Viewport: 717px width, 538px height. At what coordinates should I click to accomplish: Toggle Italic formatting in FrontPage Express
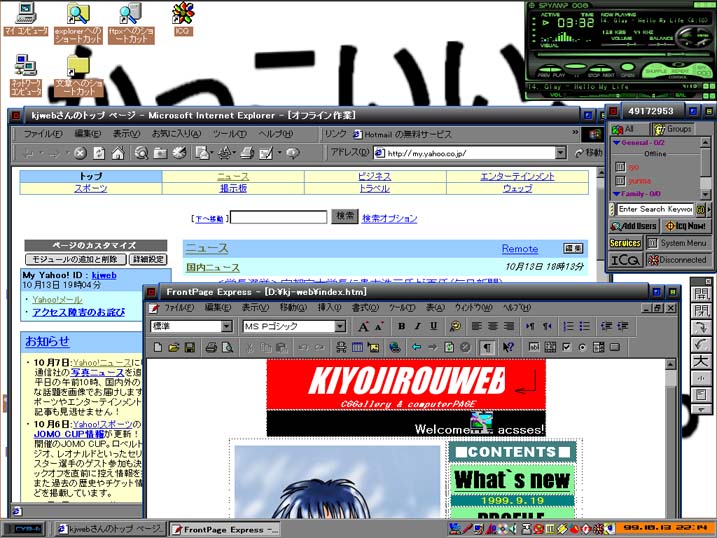417,326
